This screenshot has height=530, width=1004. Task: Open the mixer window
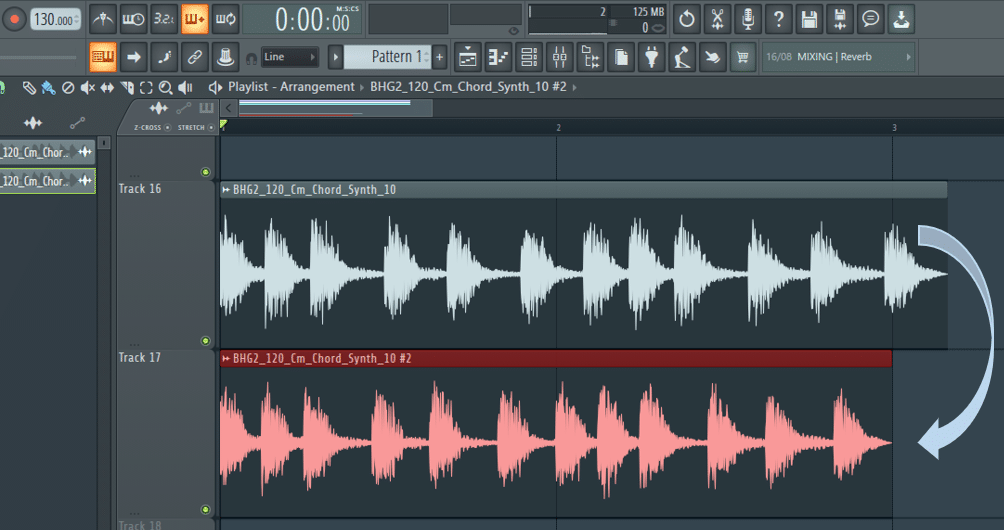click(560, 58)
